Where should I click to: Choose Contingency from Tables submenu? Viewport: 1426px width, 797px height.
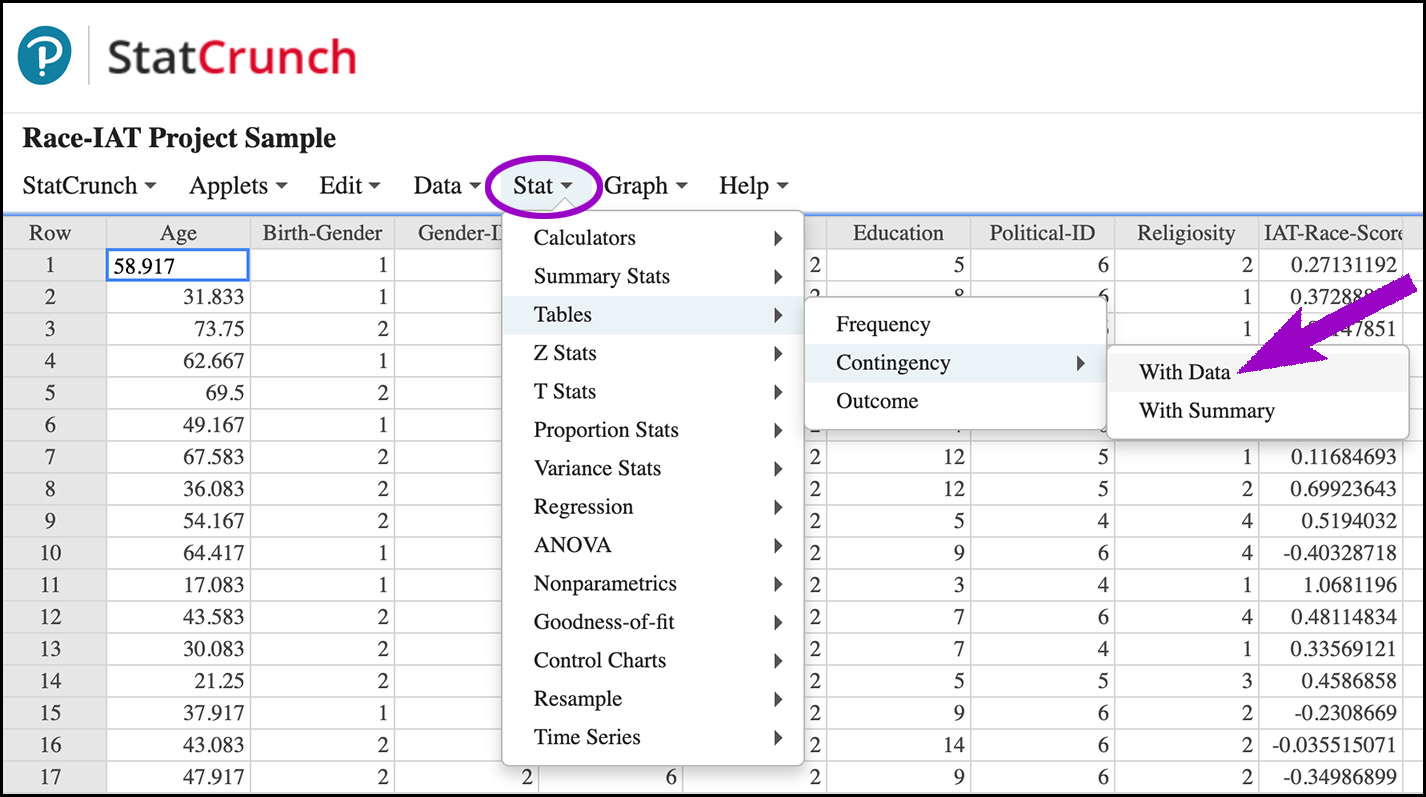click(x=955, y=363)
